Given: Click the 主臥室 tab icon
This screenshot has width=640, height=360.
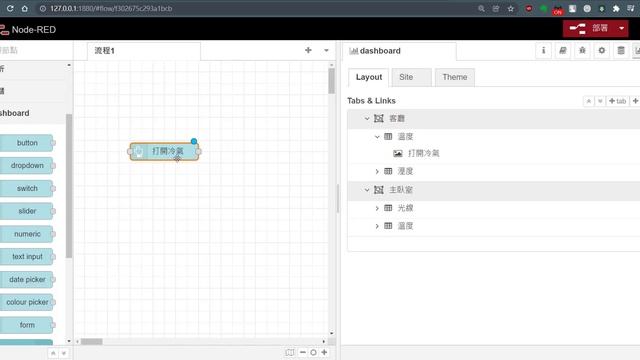Looking at the screenshot, I should coord(379,190).
